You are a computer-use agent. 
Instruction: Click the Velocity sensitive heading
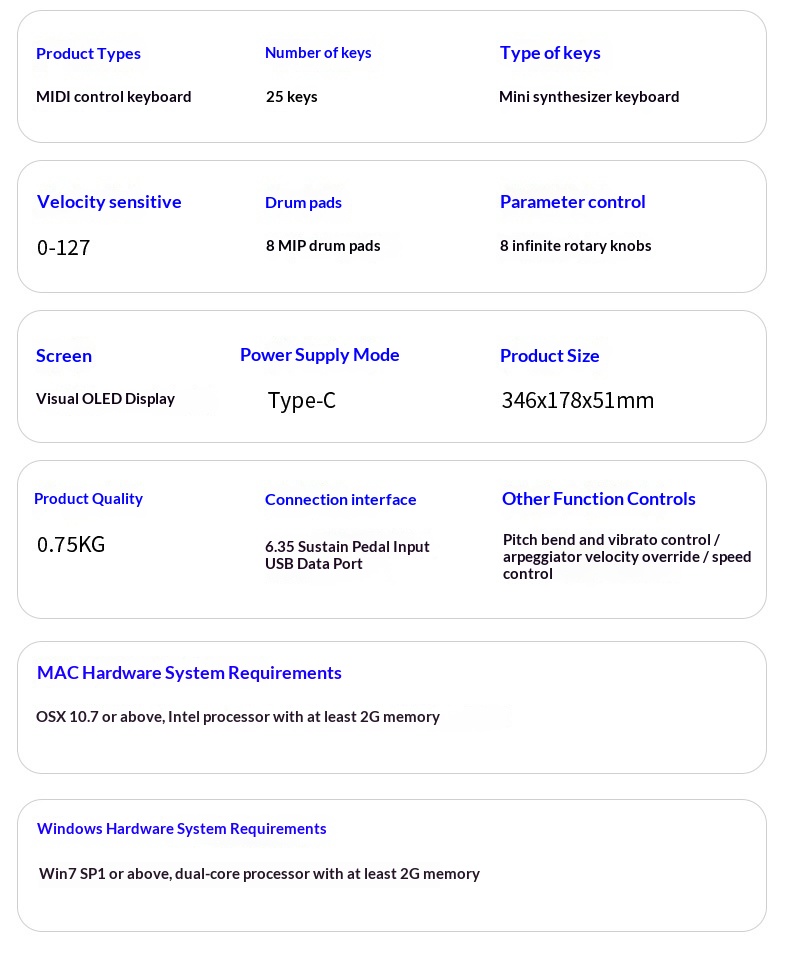(109, 202)
